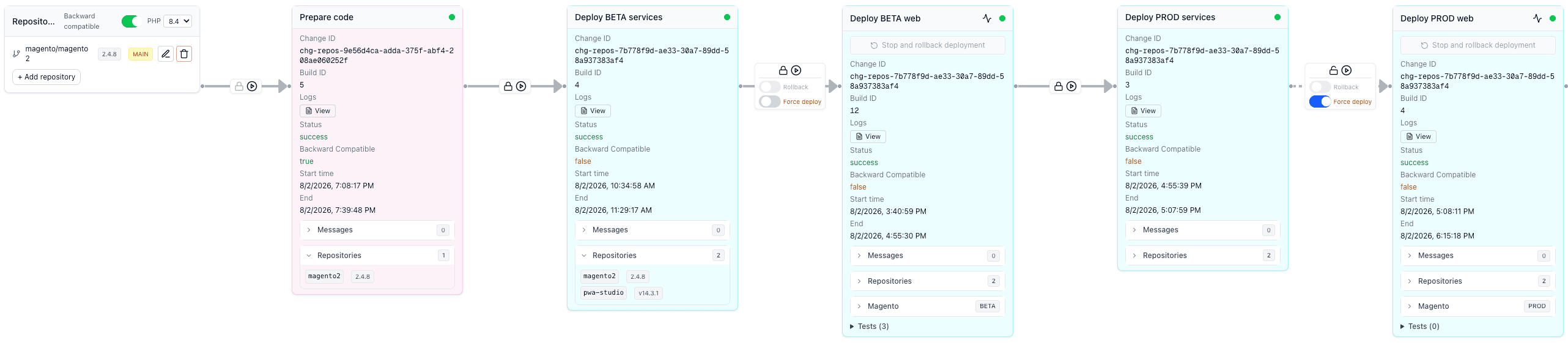Click green status dot on Deploy PROD web
Screen dimensions: 1568x343
point(1553,18)
